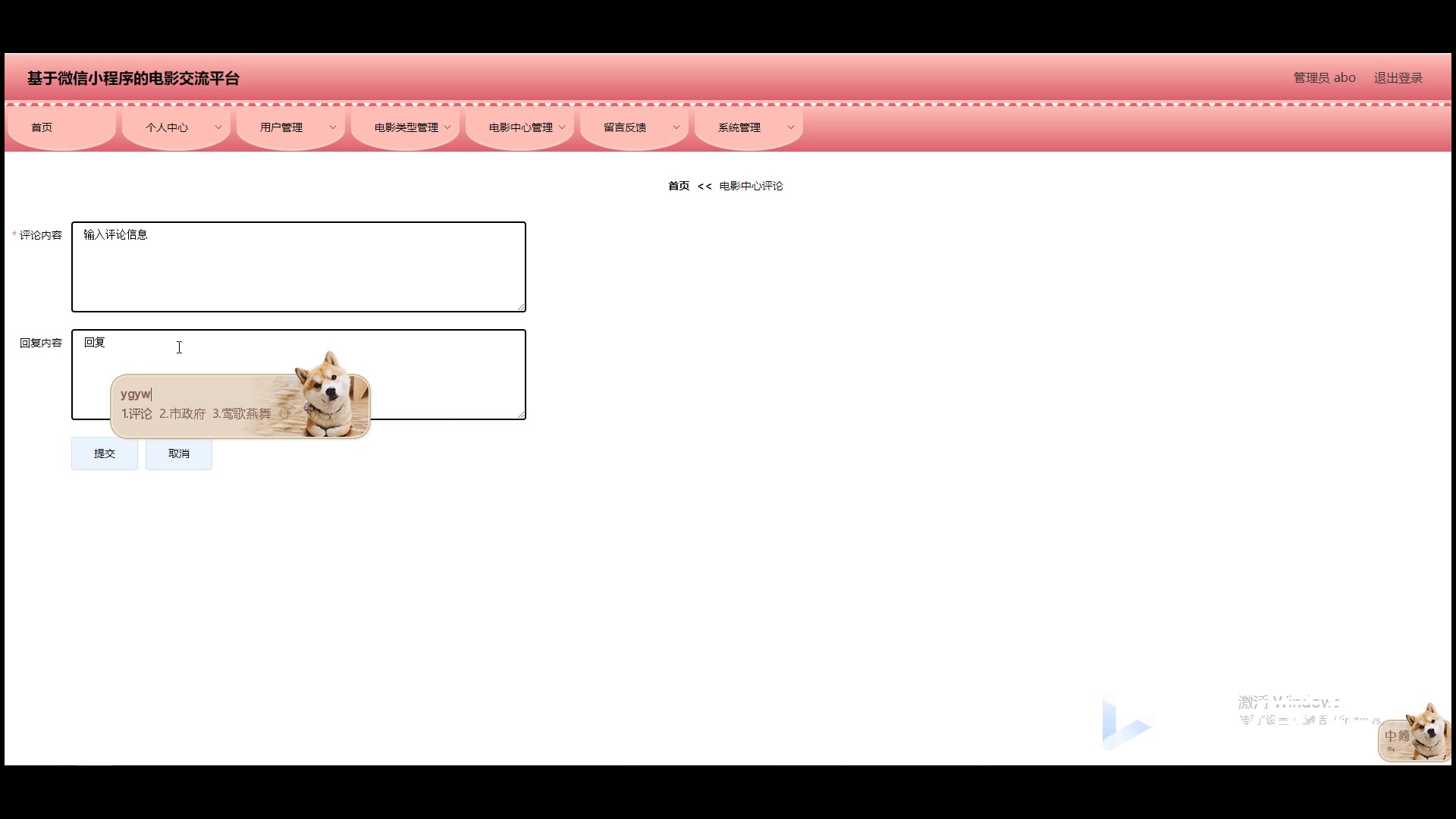
Task: Expand the 留言反馈 menu arrow
Action: tap(676, 127)
